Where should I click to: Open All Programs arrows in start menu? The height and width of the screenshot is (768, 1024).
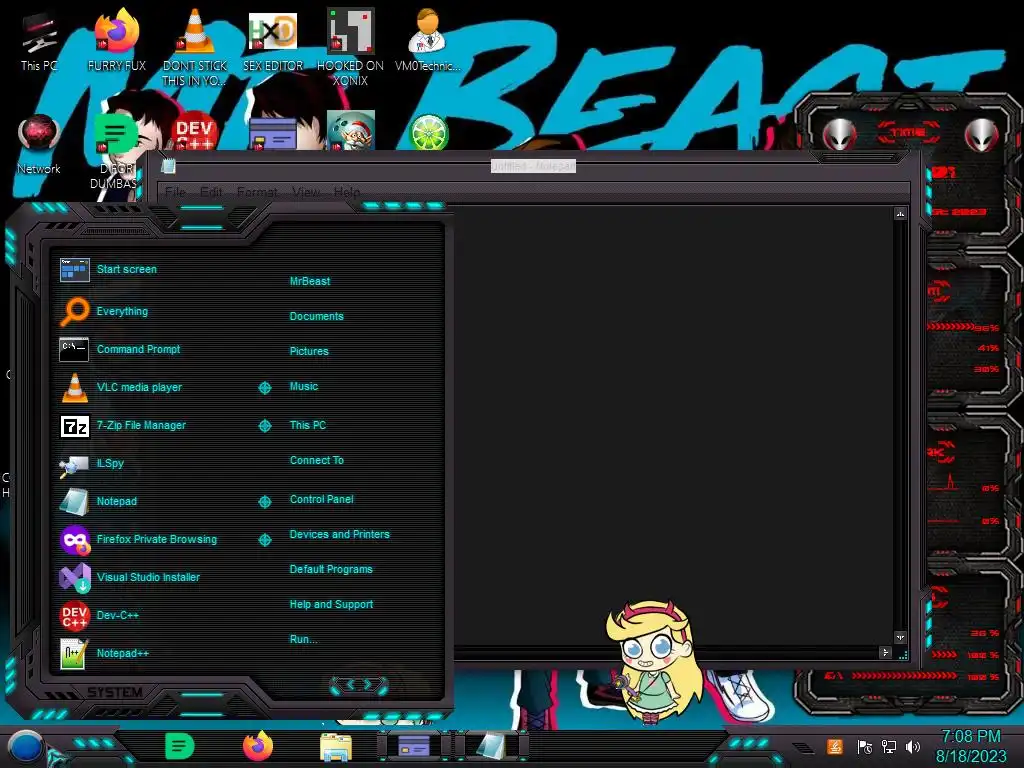[x=359, y=684]
